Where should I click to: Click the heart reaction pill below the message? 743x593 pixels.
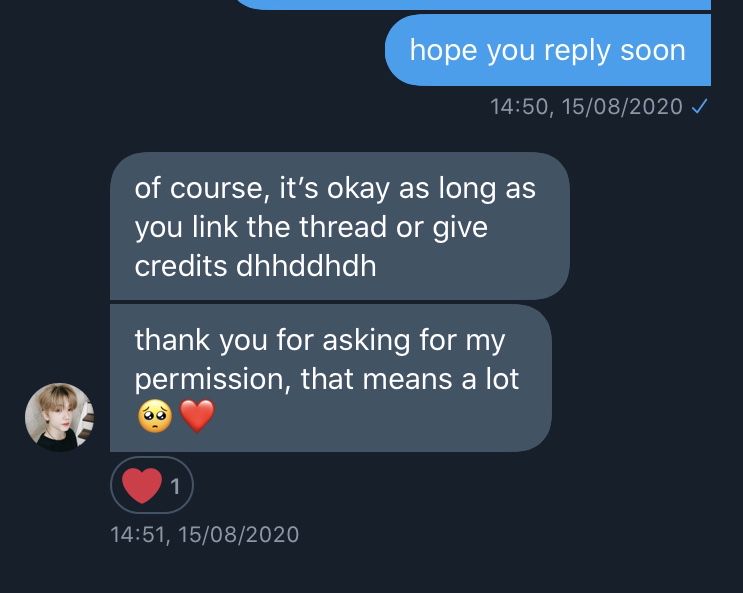tap(152, 485)
